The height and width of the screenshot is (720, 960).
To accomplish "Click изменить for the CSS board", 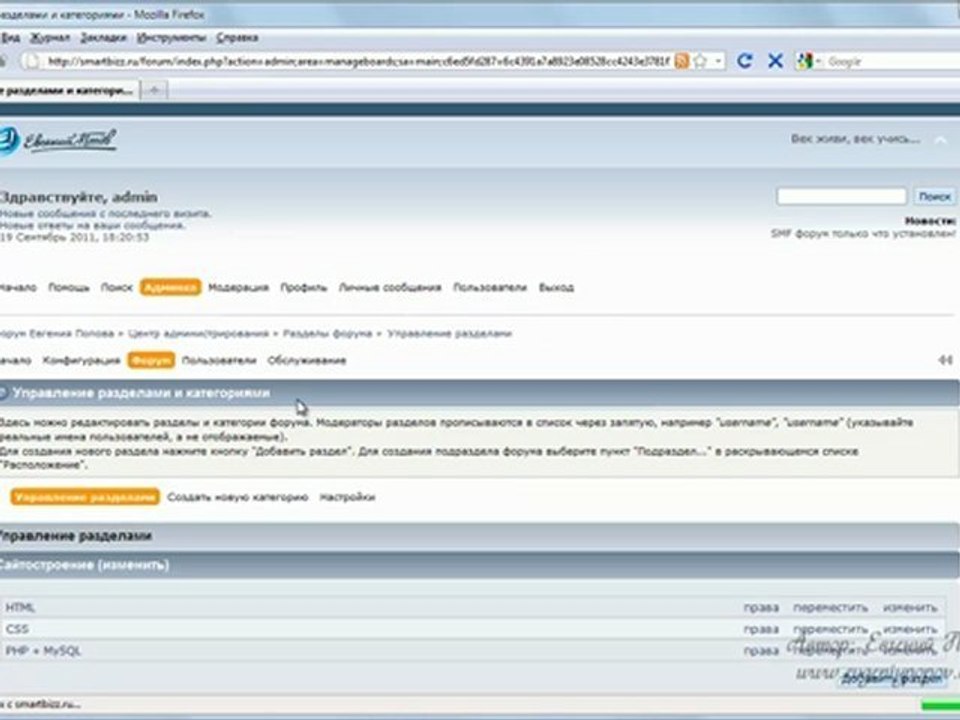I will (x=910, y=629).
